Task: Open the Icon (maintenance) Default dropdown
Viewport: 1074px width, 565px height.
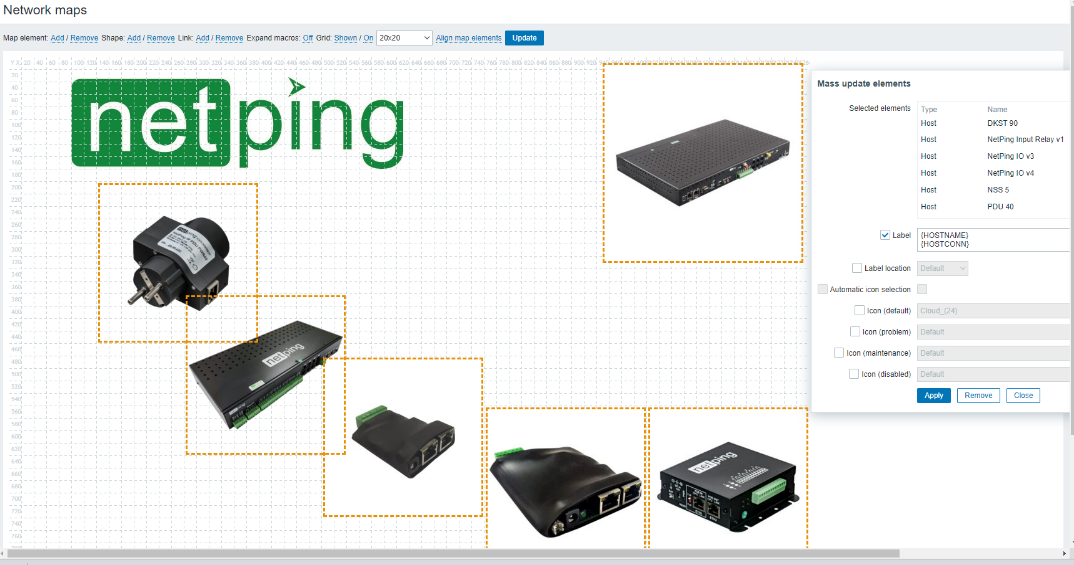Action: (993, 353)
